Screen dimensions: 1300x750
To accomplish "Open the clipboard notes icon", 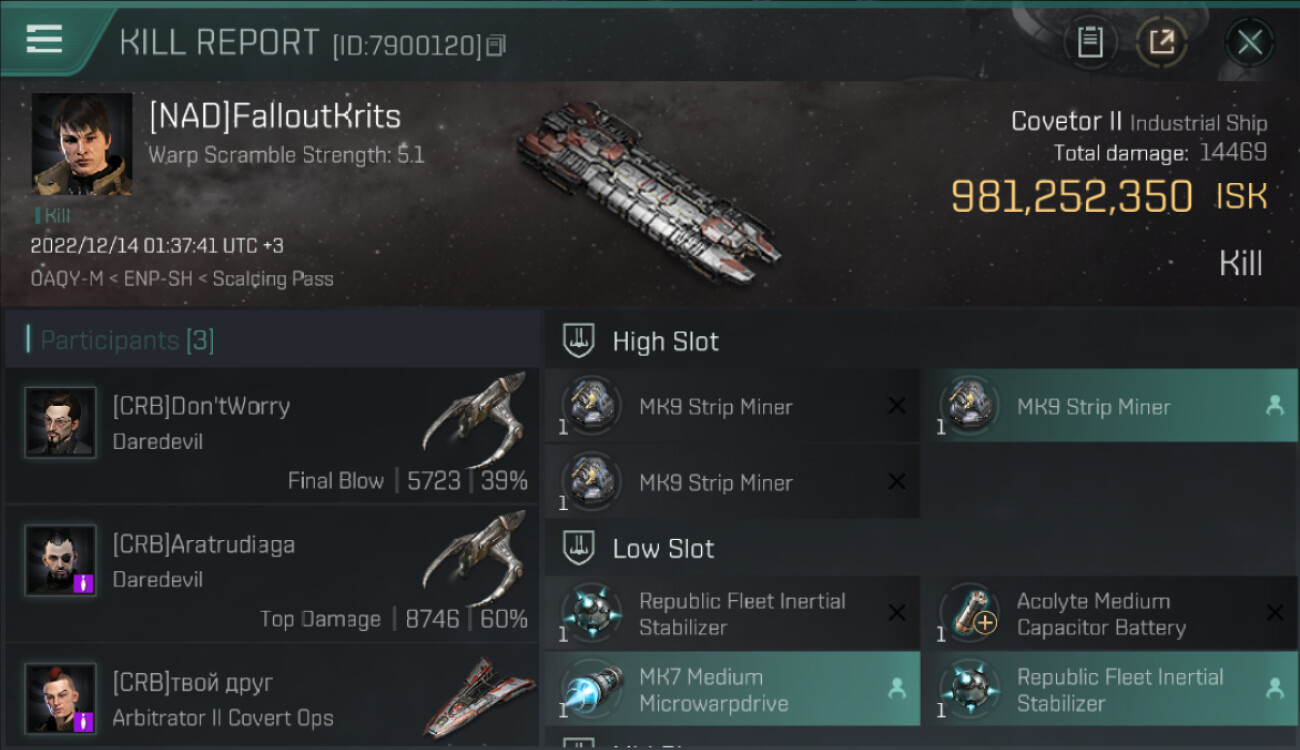I will [x=1090, y=42].
